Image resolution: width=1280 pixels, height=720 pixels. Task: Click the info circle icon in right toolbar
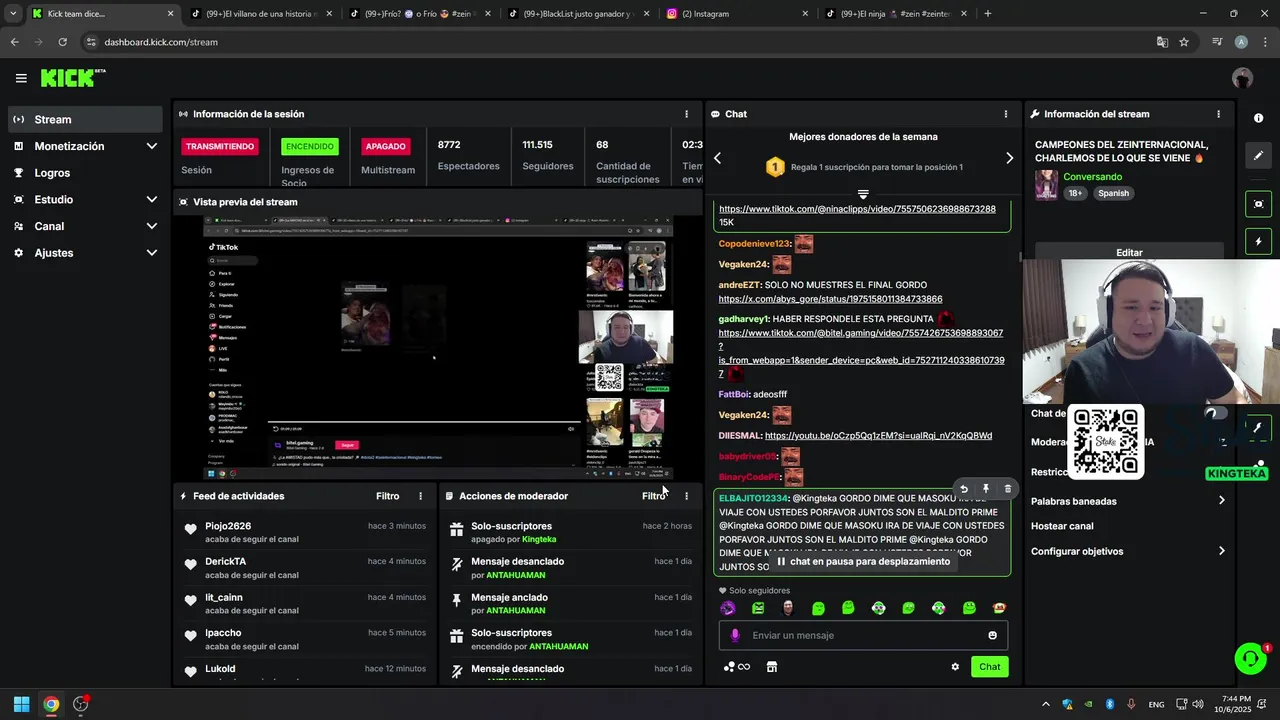[1258, 118]
